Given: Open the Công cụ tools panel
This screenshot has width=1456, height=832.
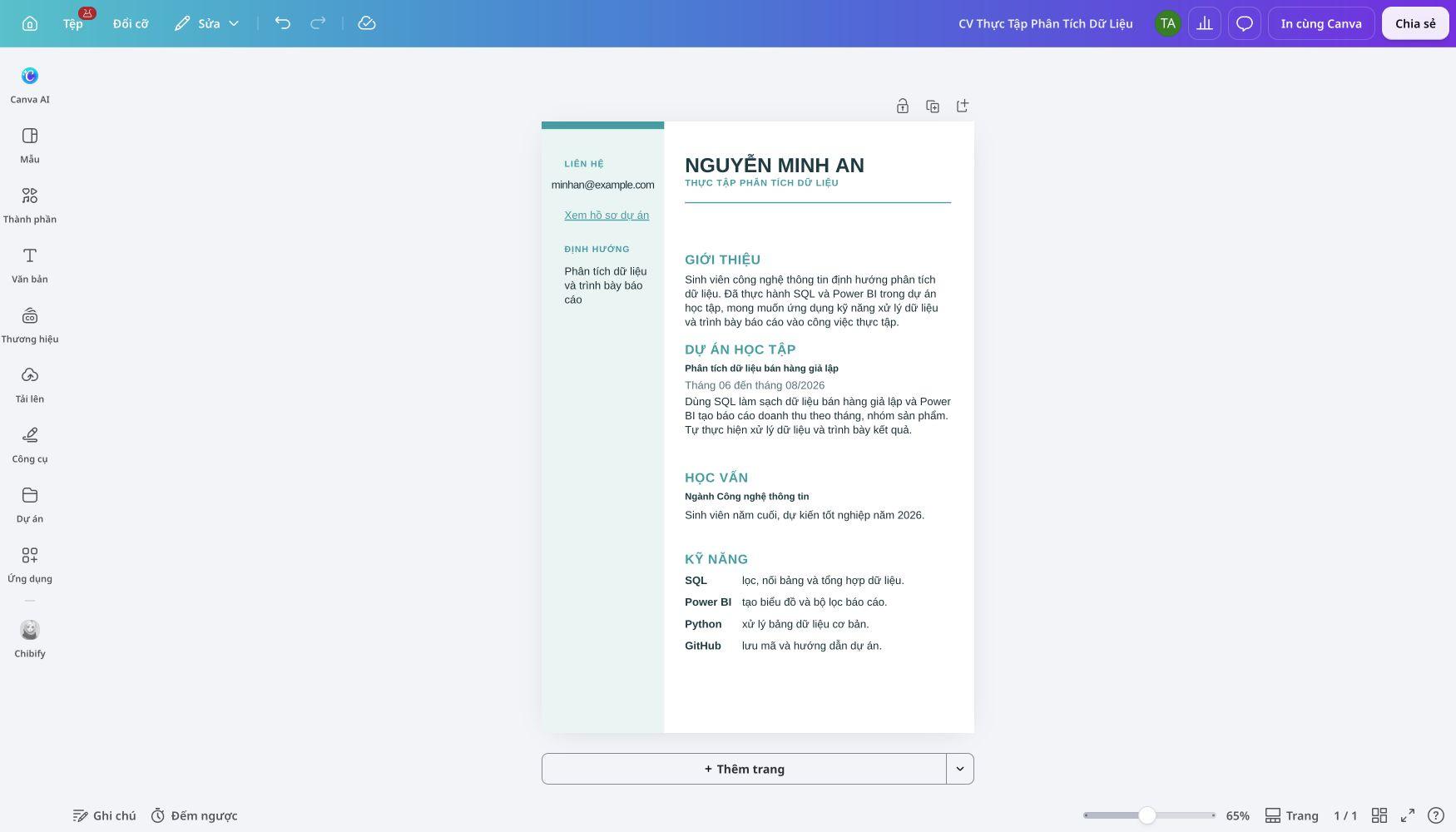Looking at the screenshot, I should (x=30, y=445).
